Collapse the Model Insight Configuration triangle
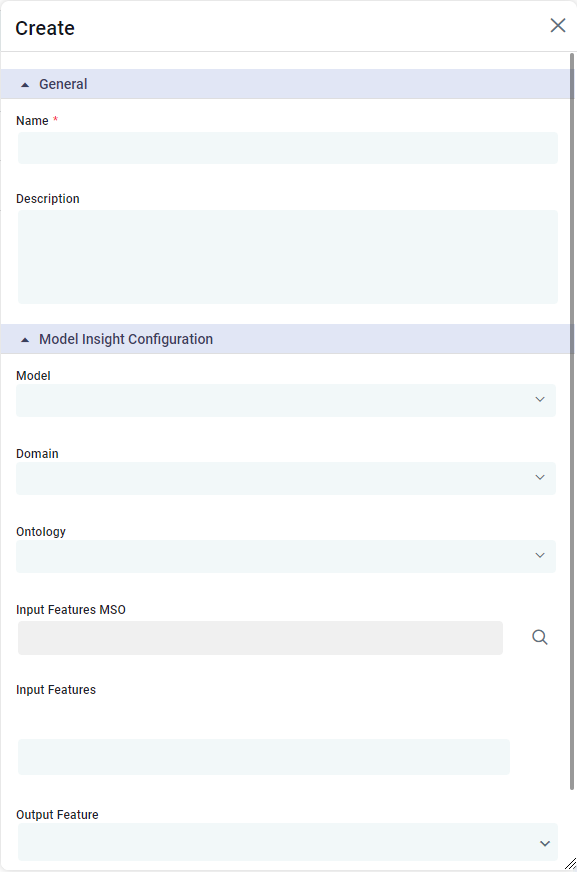The width and height of the screenshot is (577, 872). click(25, 340)
